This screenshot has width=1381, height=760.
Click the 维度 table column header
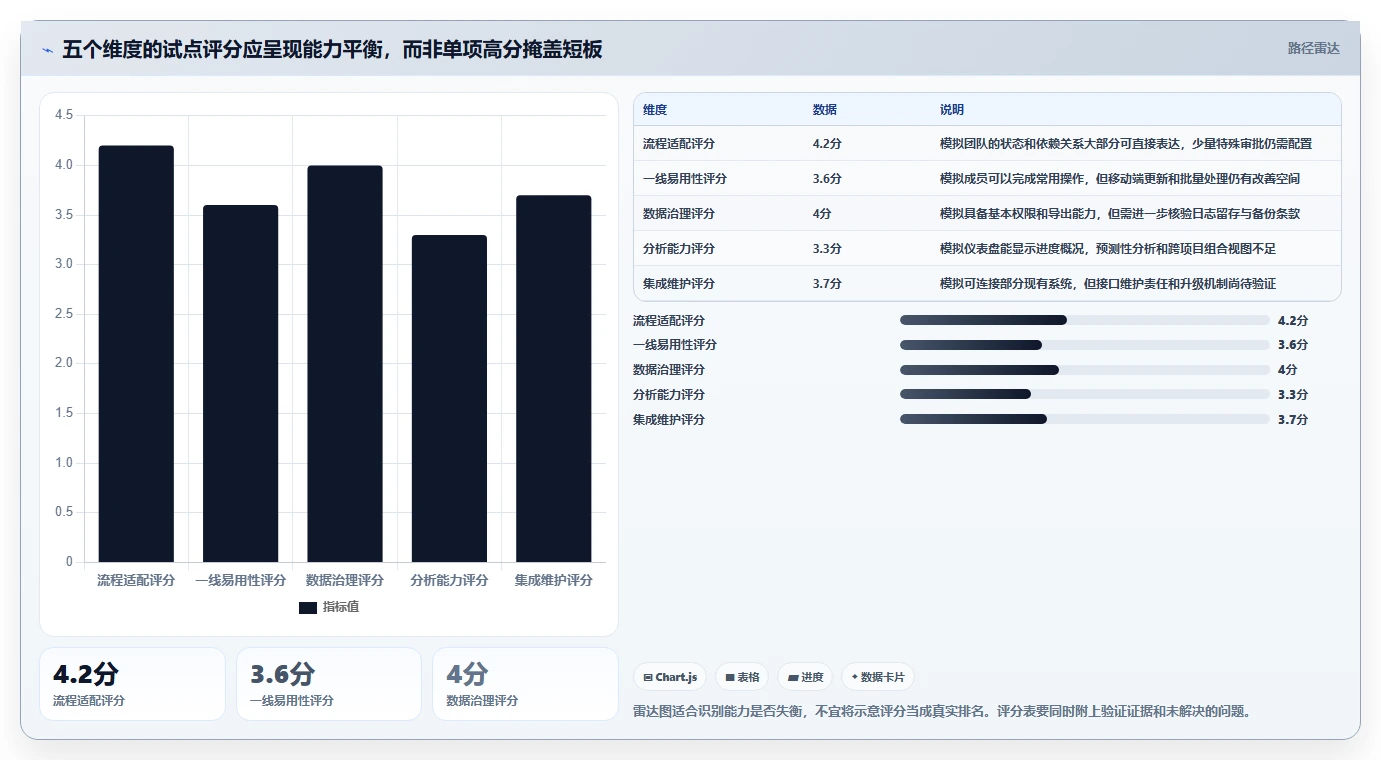click(x=655, y=110)
